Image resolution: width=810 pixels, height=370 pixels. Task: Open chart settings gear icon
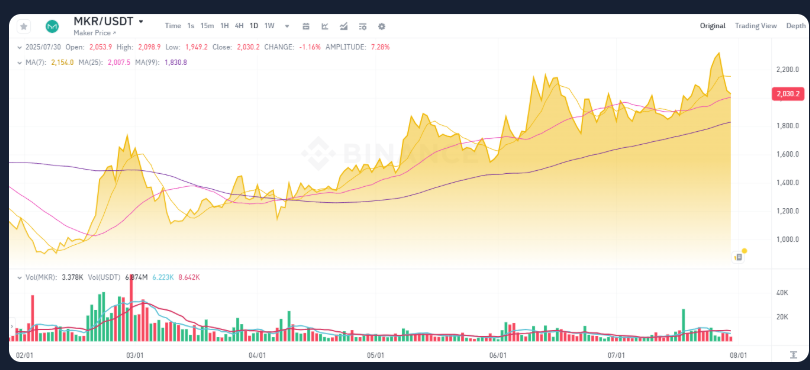tap(382, 26)
